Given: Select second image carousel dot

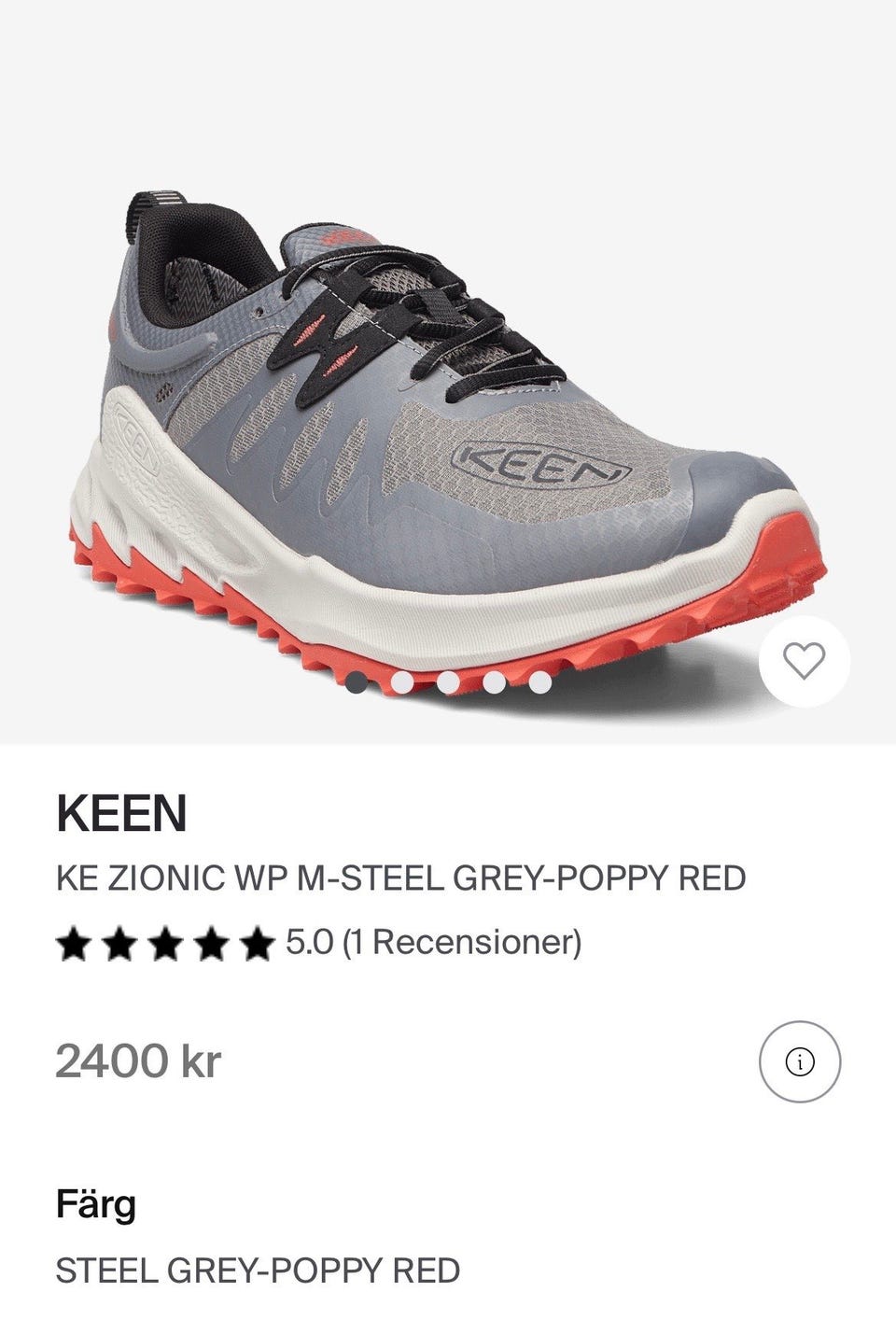Looking at the screenshot, I should [x=402, y=682].
